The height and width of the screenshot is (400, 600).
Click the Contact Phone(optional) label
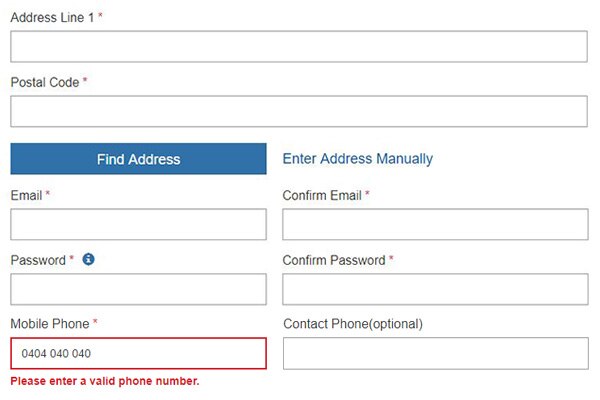click(x=353, y=324)
